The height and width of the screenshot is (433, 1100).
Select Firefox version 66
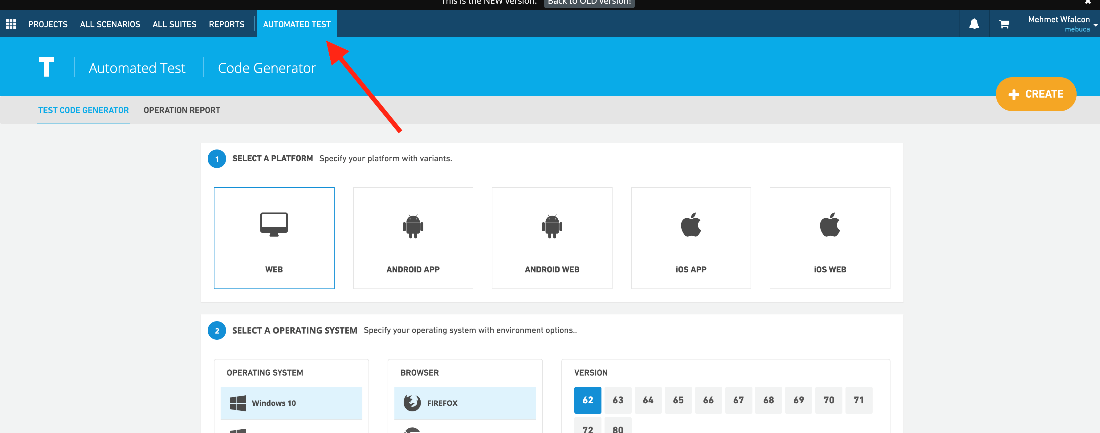tap(709, 400)
